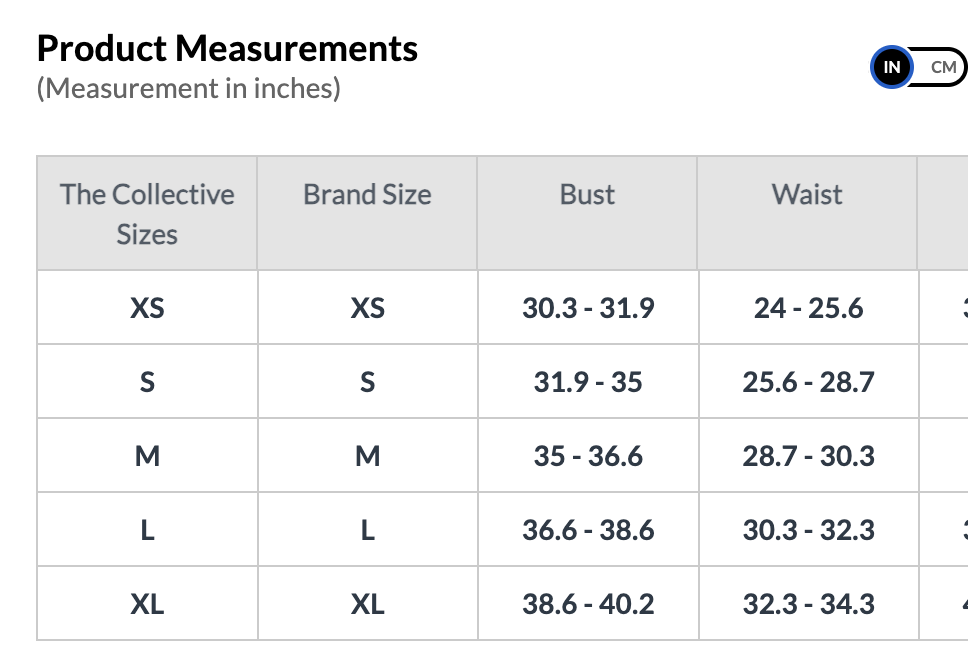Click the Brand Size column header
This screenshot has width=968, height=666.
click(x=367, y=194)
